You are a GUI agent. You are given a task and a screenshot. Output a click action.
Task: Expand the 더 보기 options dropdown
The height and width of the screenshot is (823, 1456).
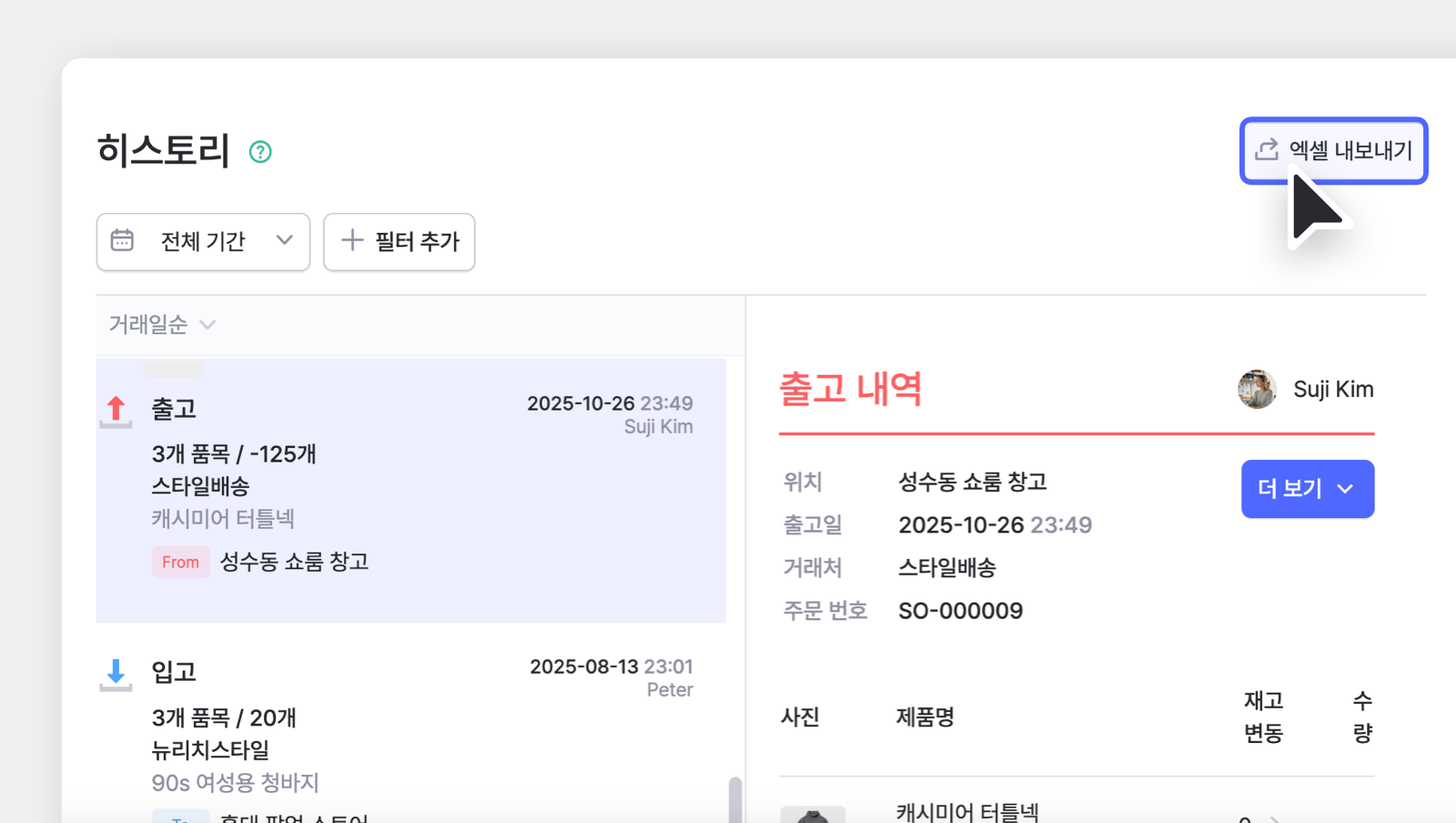tap(1307, 489)
